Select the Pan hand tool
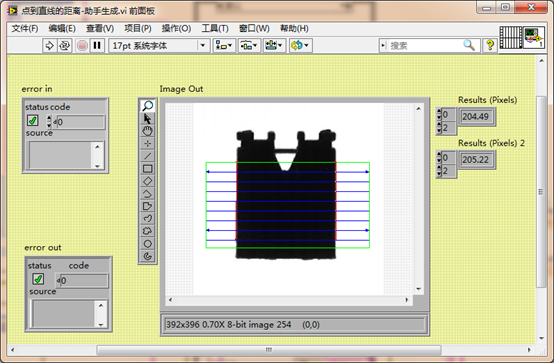Screen dimensions: 554x363 click(148, 131)
